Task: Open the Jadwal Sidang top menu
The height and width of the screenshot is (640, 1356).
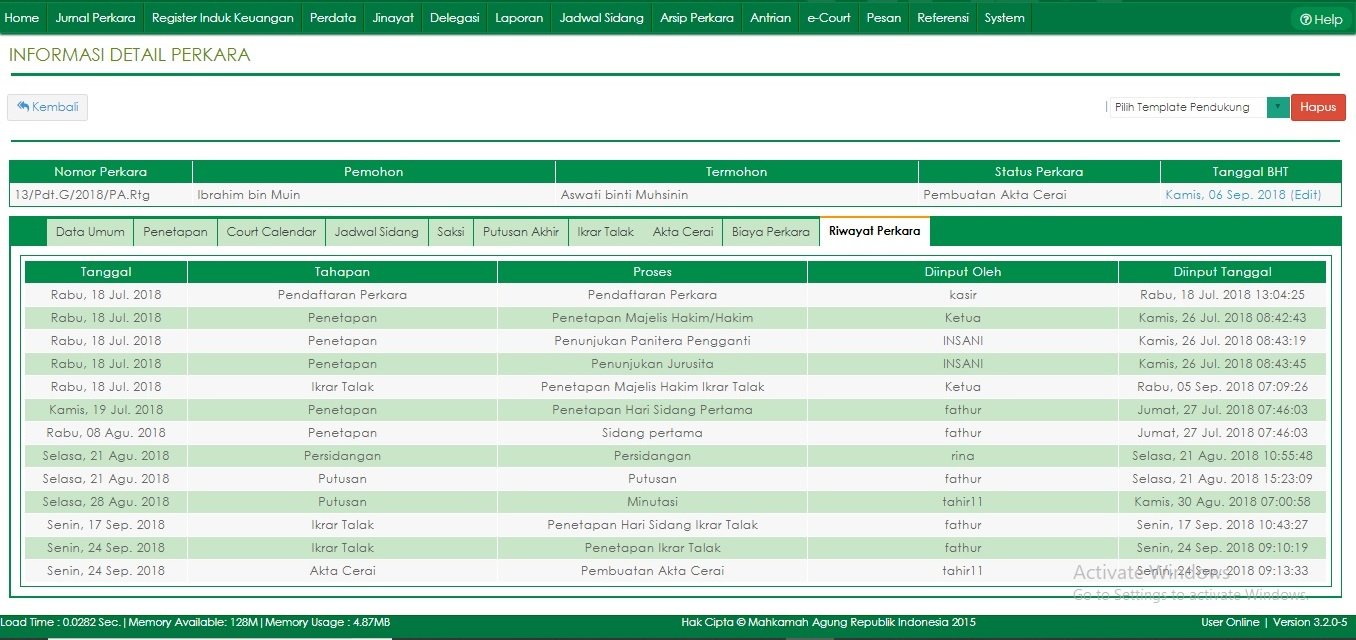Action: click(601, 18)
